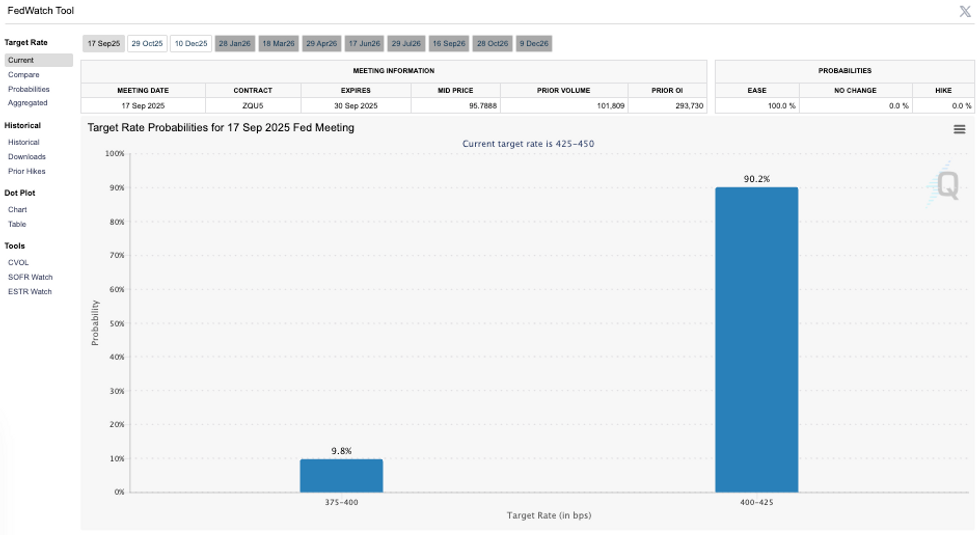Open the 18 Mar26 meeting tab
This screenshot has height=535, width=980.
(x=278, y=44)
